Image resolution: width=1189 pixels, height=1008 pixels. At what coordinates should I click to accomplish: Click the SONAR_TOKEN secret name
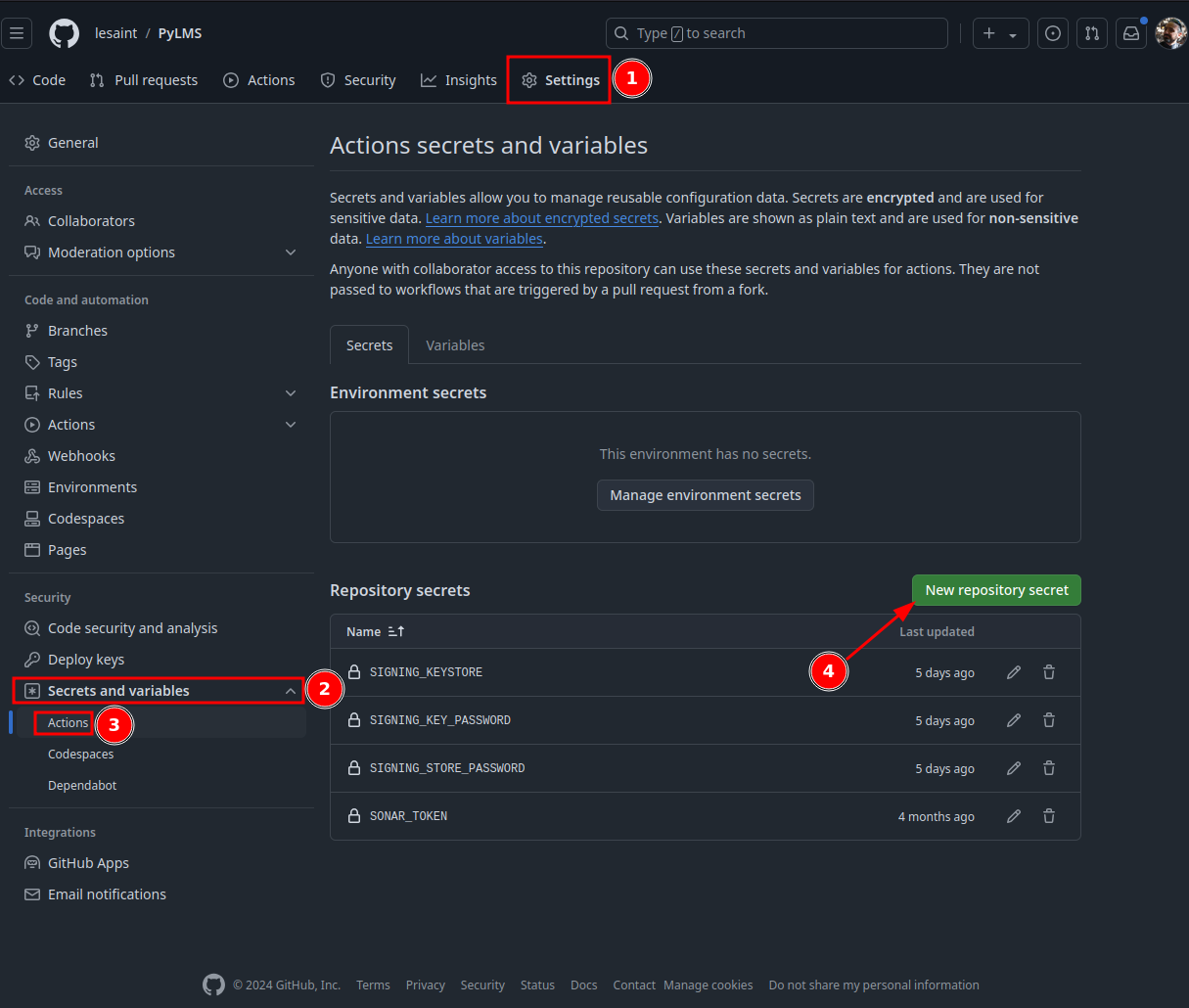point(408,816)
